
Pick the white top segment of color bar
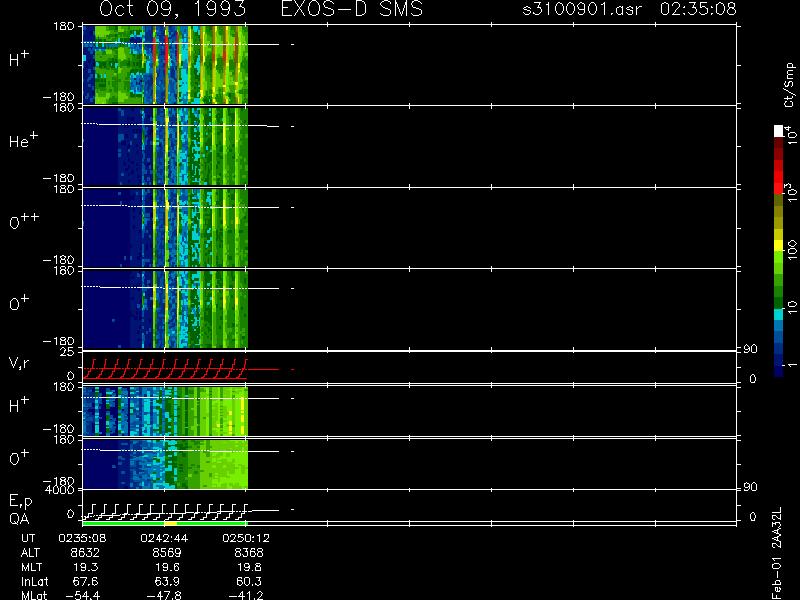click(x=779, y=131)
